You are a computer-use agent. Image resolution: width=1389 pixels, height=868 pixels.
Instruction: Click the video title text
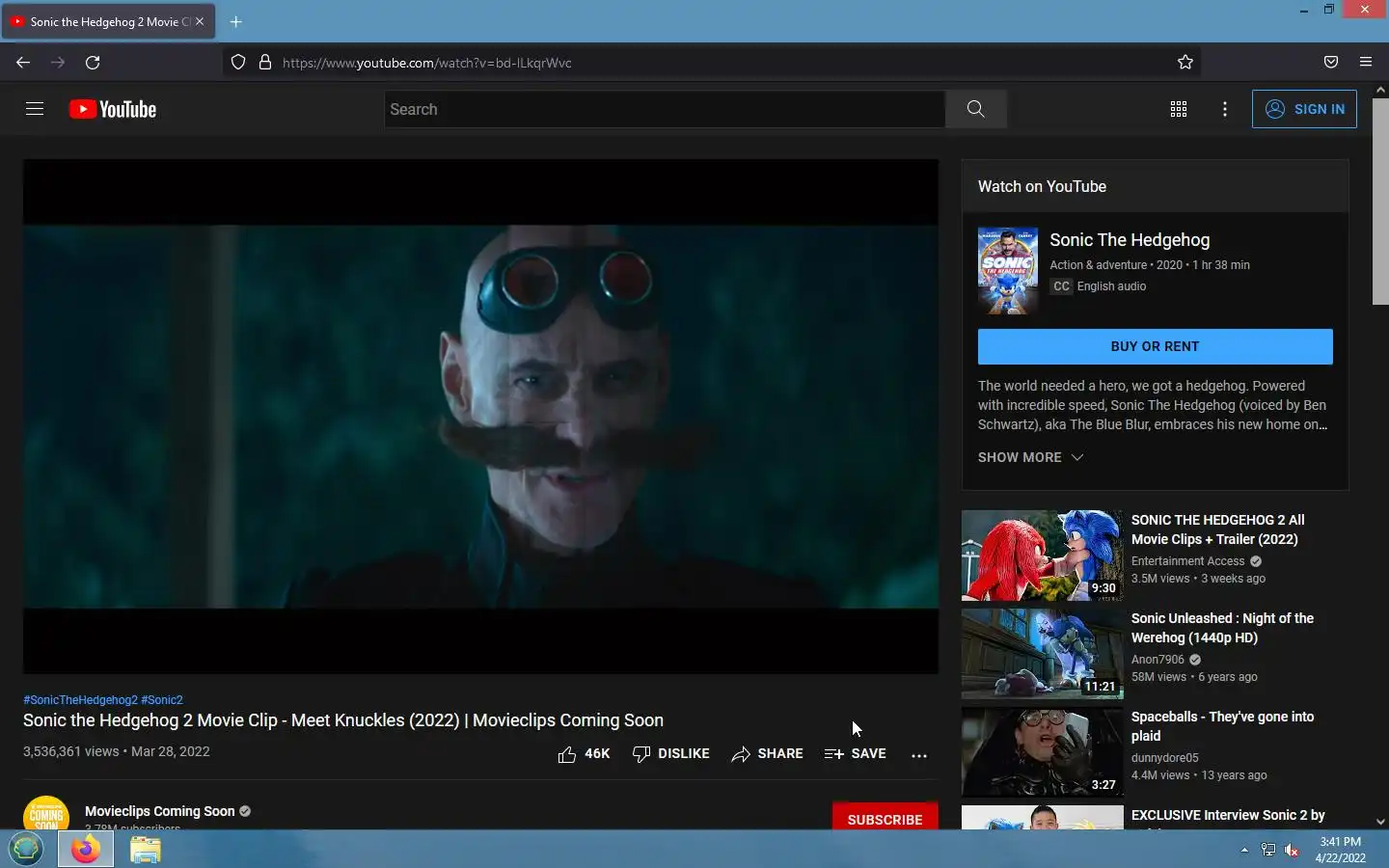[x=343, y=720]
